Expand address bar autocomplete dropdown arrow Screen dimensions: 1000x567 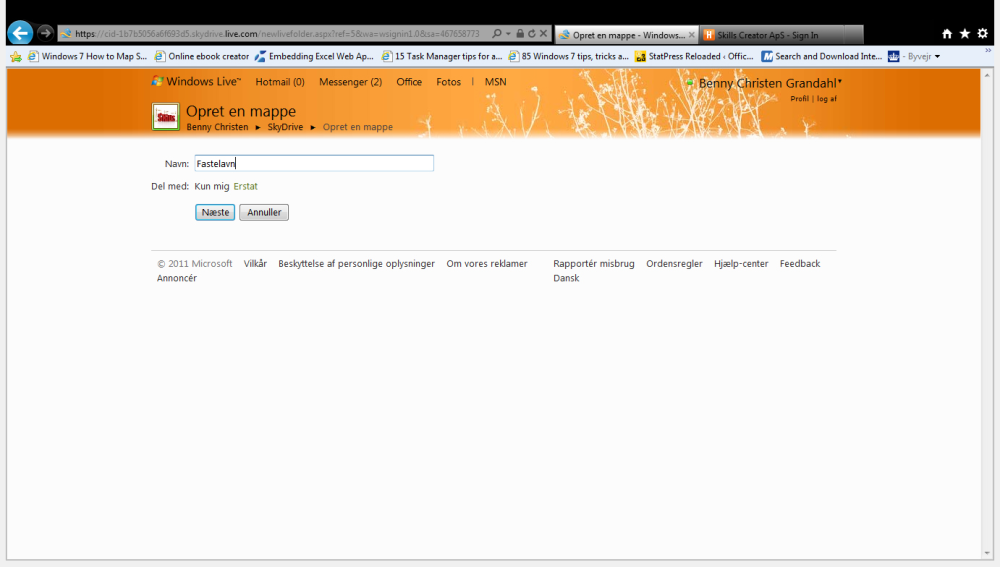(x=508, y=34)
